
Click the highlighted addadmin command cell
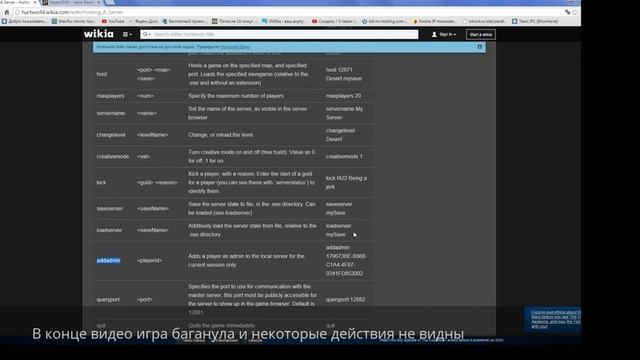(108, 260)
